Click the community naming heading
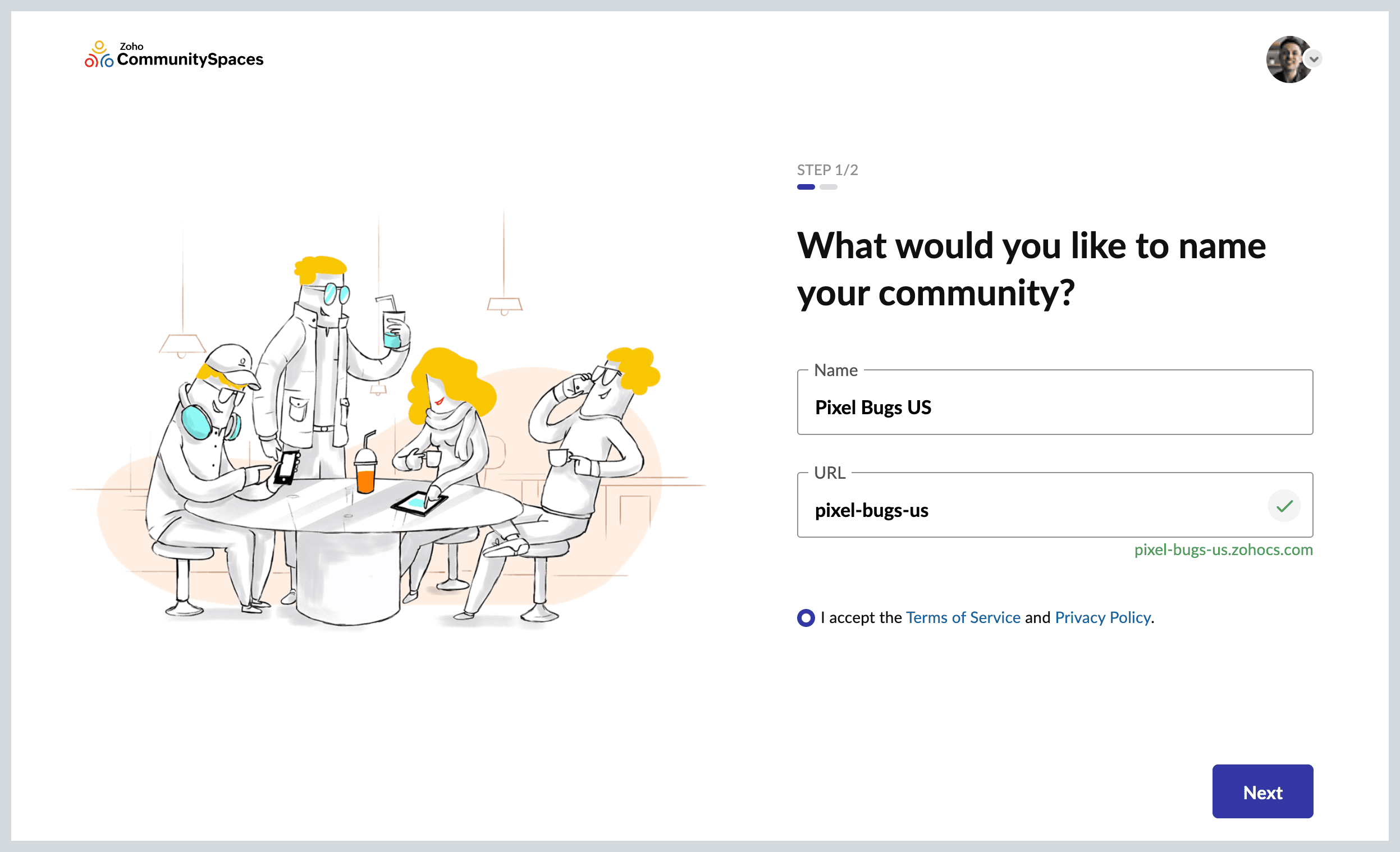 click(x=1031, y=269)
